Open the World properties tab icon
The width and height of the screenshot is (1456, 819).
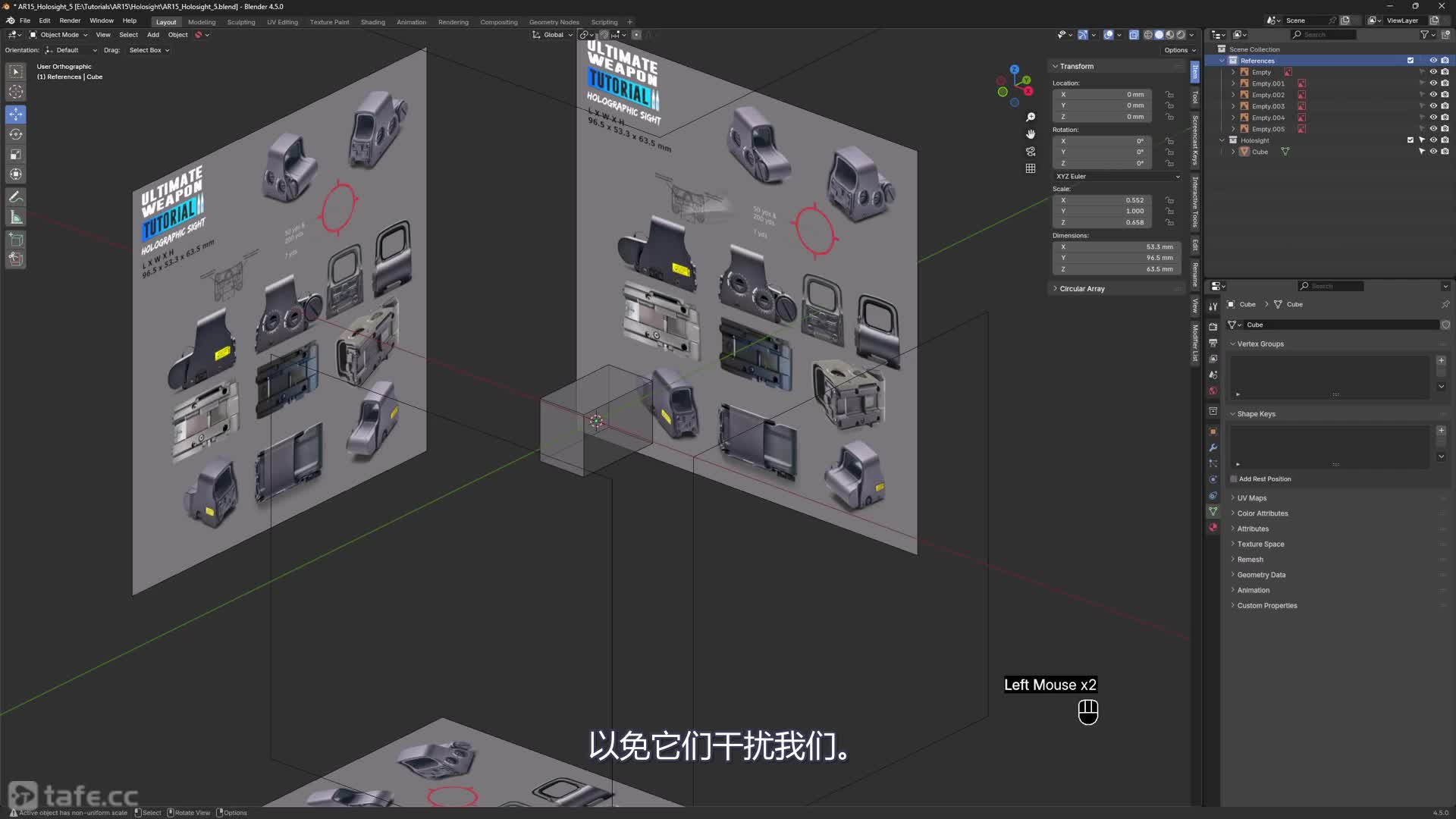(1213, 391)
